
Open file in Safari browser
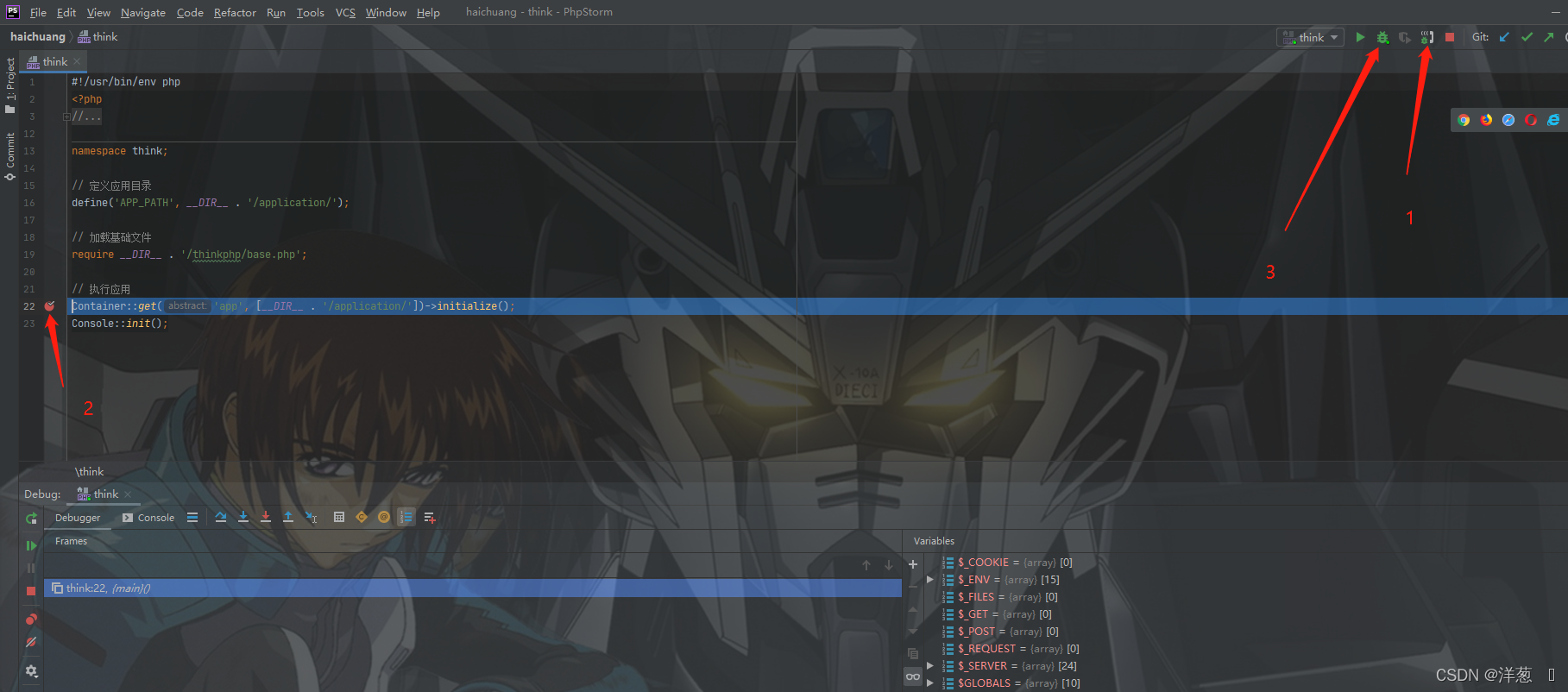pyautogui.click(x=1508, y=120)
